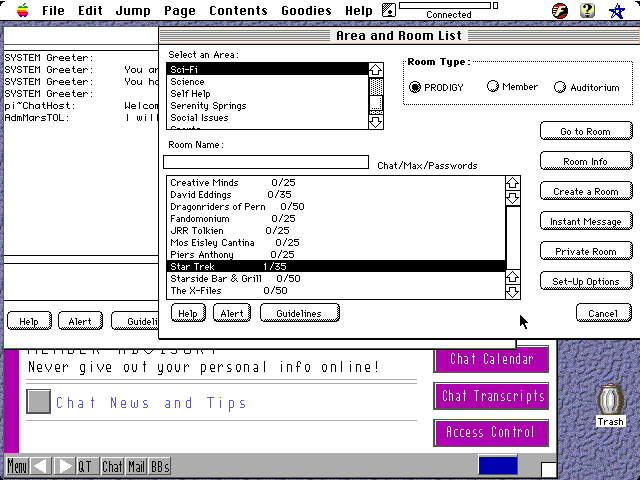Open Instant Message
642x480 pixels.
pyautogui.click(x=586, y=221)
